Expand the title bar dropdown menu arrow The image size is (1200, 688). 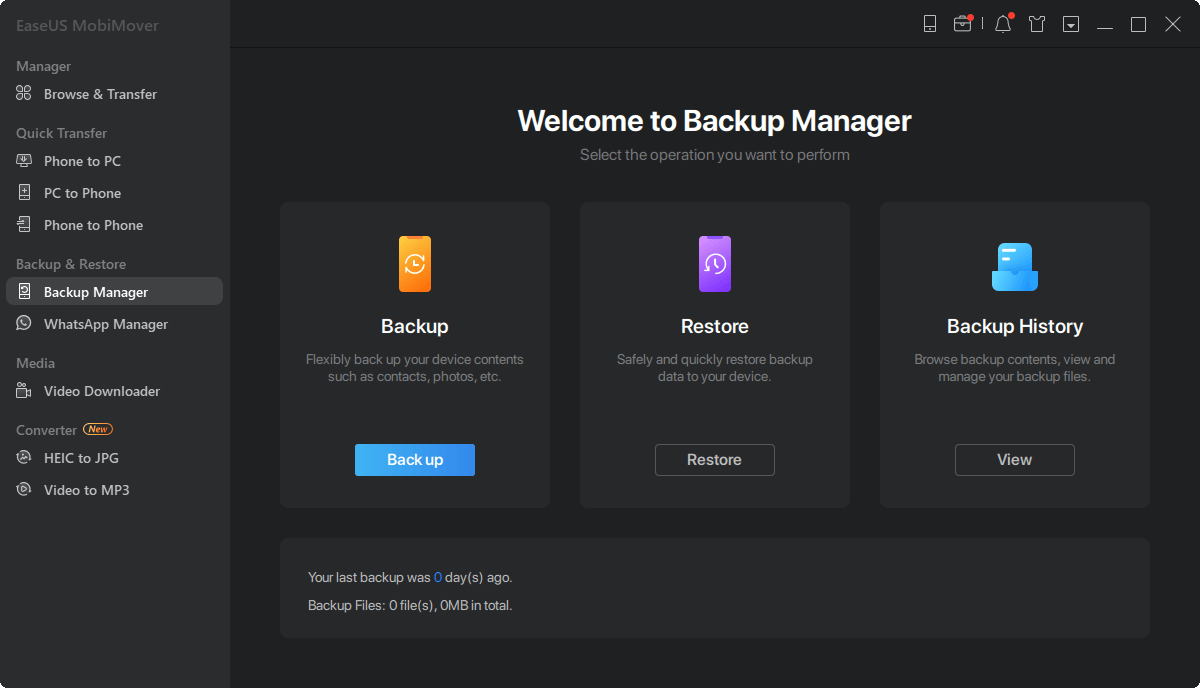pyautogui.click(x=1071, y=24)
